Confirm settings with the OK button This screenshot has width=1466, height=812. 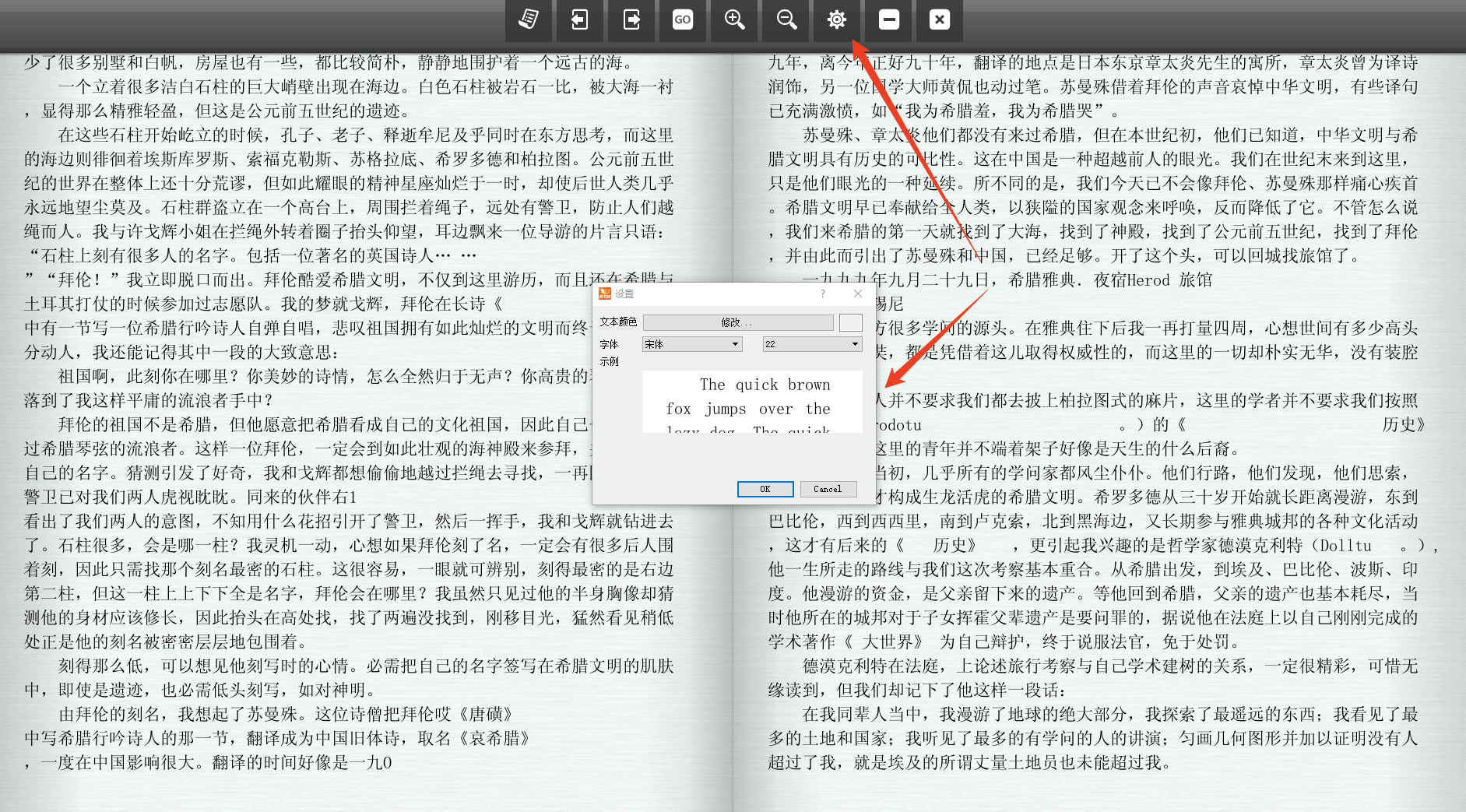[765, 489]
